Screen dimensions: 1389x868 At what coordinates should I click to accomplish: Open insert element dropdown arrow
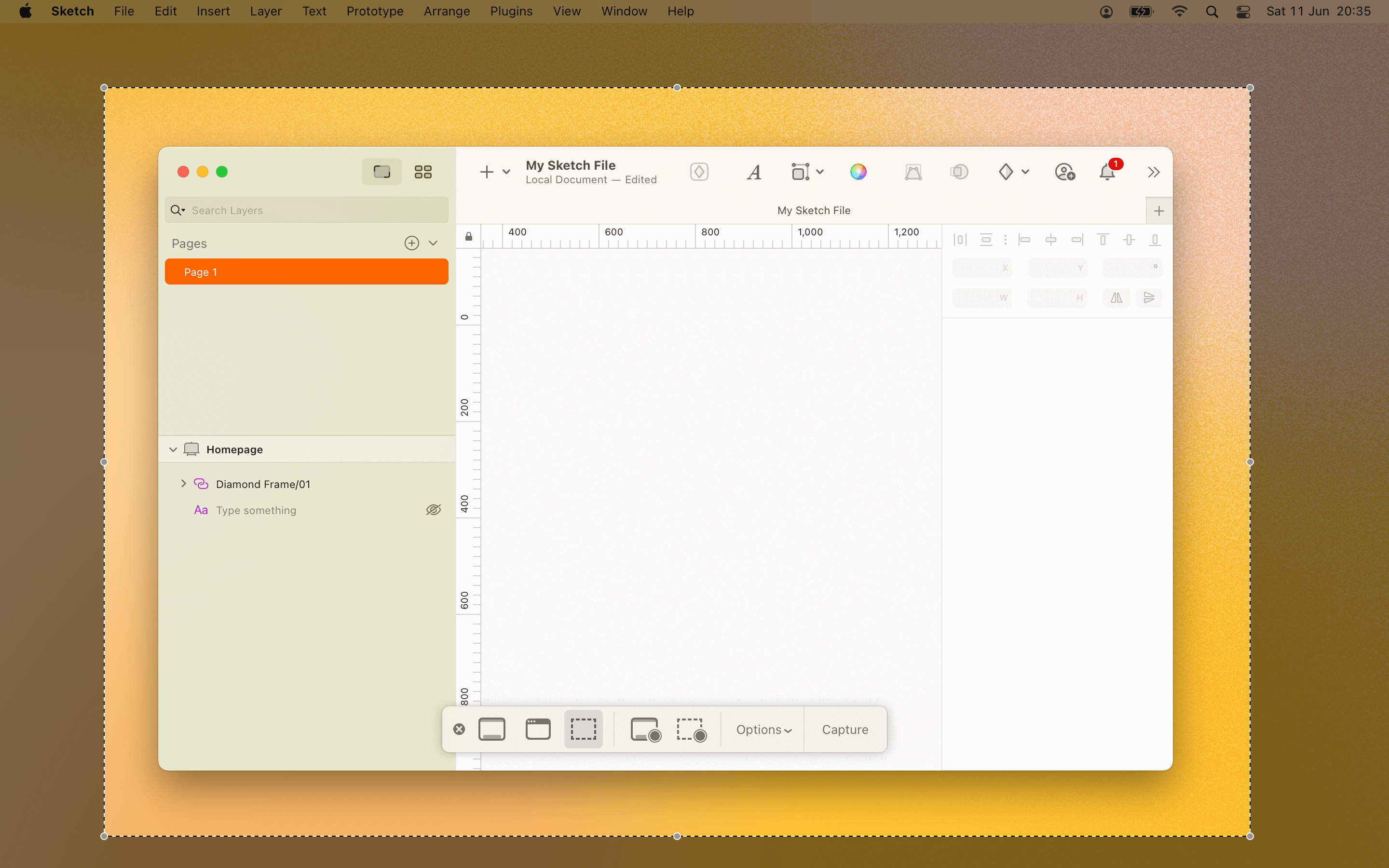[x=506, y=171]
